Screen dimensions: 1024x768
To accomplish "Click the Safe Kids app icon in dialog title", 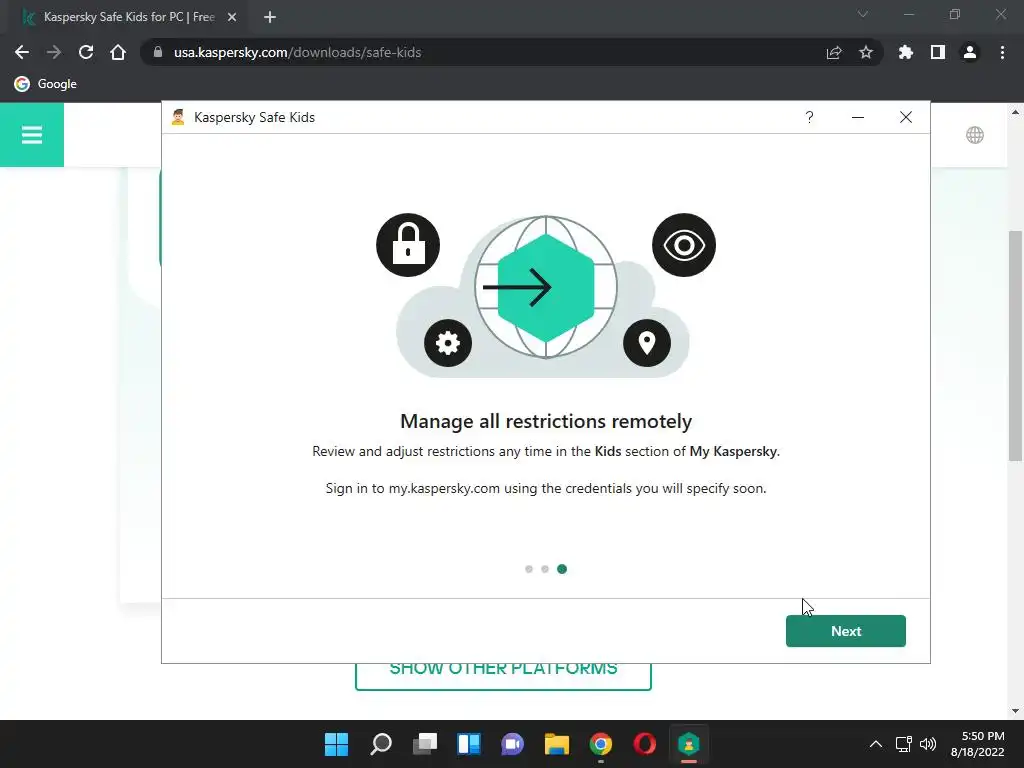I will tap(178, 117).
